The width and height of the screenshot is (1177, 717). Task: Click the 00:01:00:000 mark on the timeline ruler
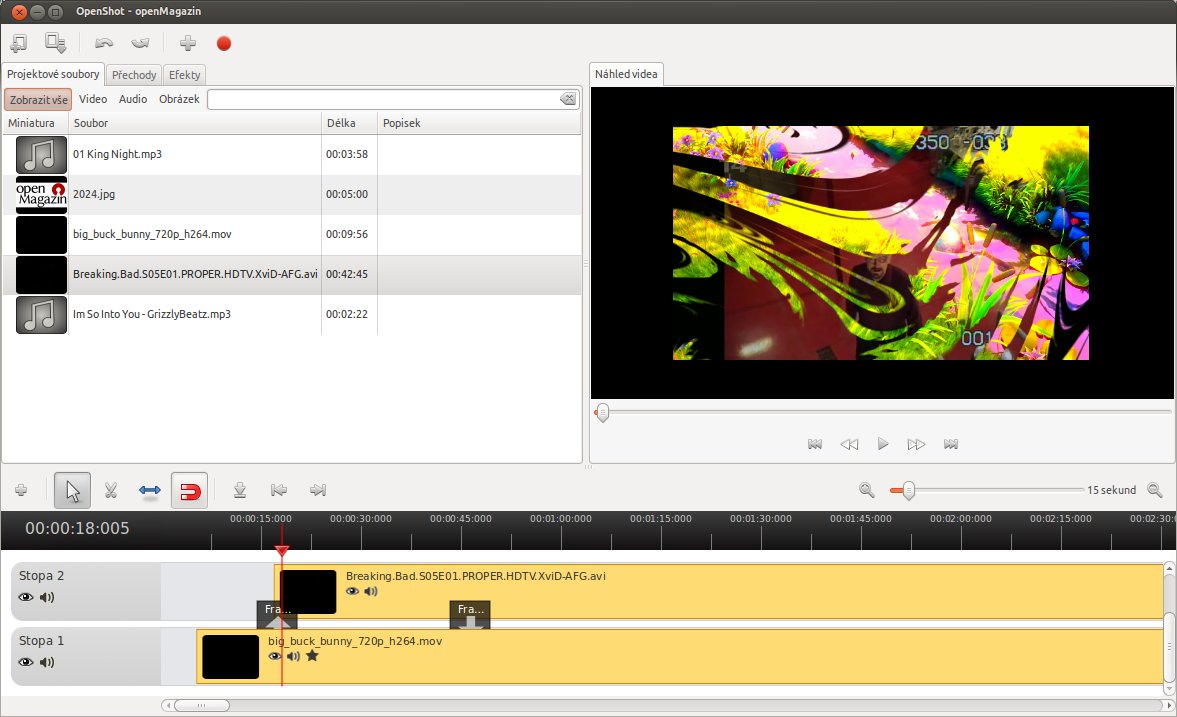point(561,519)
